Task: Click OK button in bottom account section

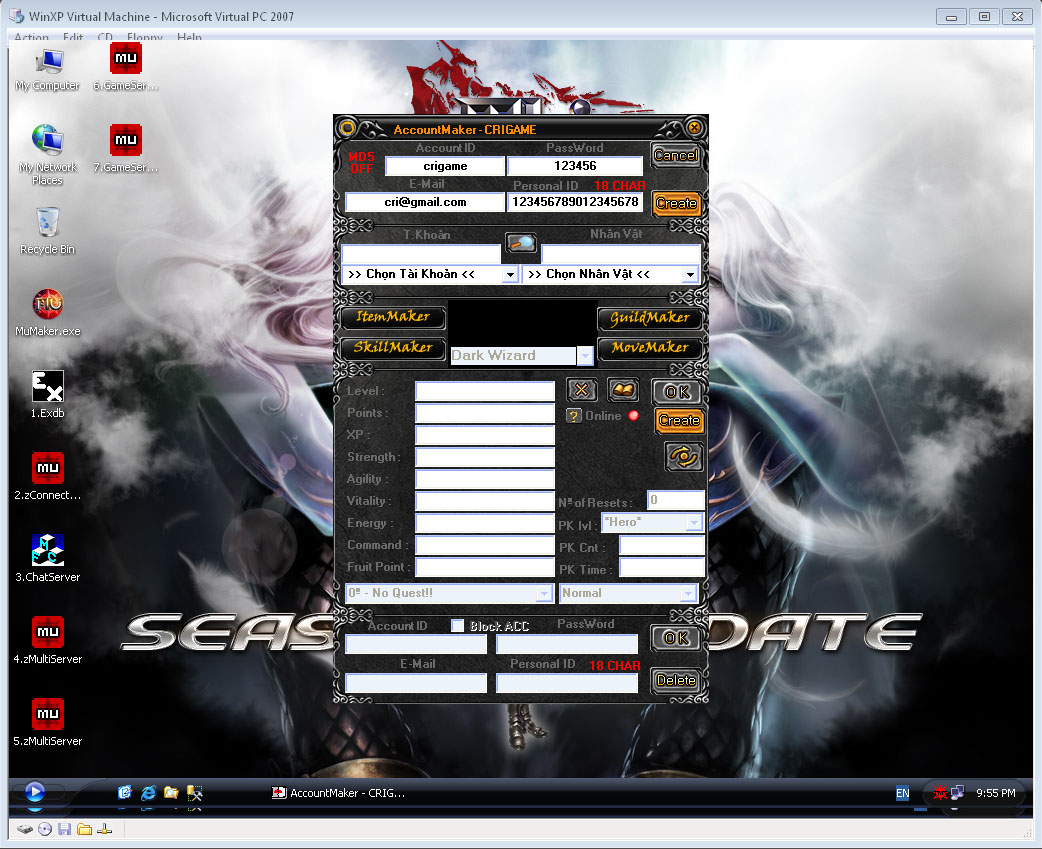Action: point(676,638)
